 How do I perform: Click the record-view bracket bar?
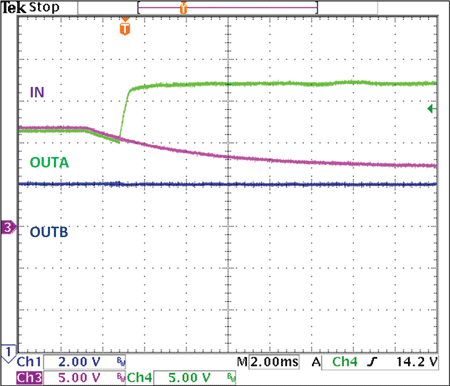(x=228, y=8)
